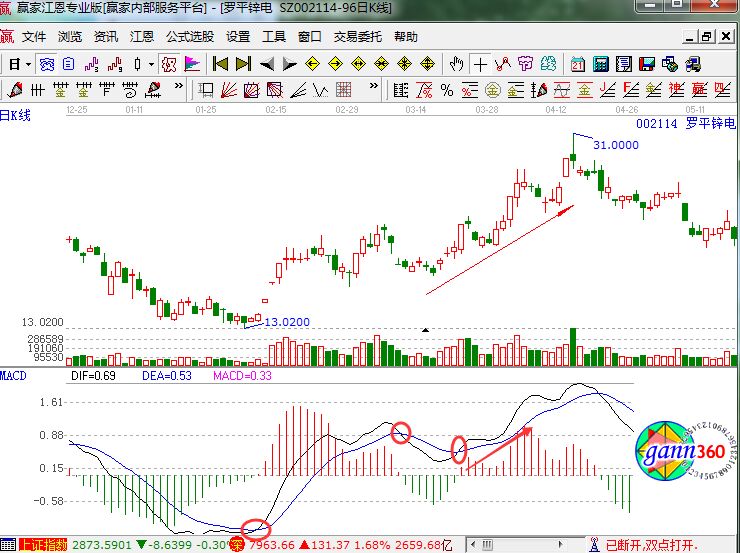The width and height of the screenshot is (740, 553).
Task: Open the calendar icon showing 21
Action: 578,64
